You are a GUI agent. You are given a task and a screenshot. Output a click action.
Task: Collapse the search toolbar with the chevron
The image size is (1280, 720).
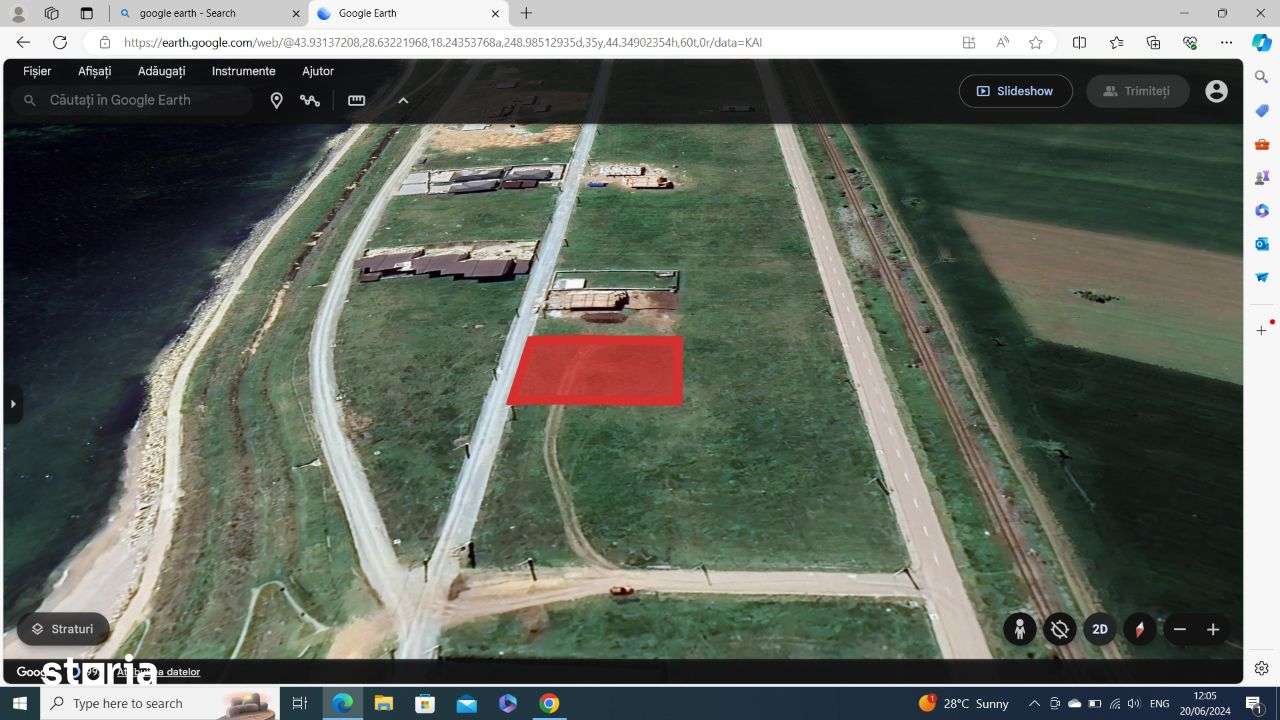[403, 100]
